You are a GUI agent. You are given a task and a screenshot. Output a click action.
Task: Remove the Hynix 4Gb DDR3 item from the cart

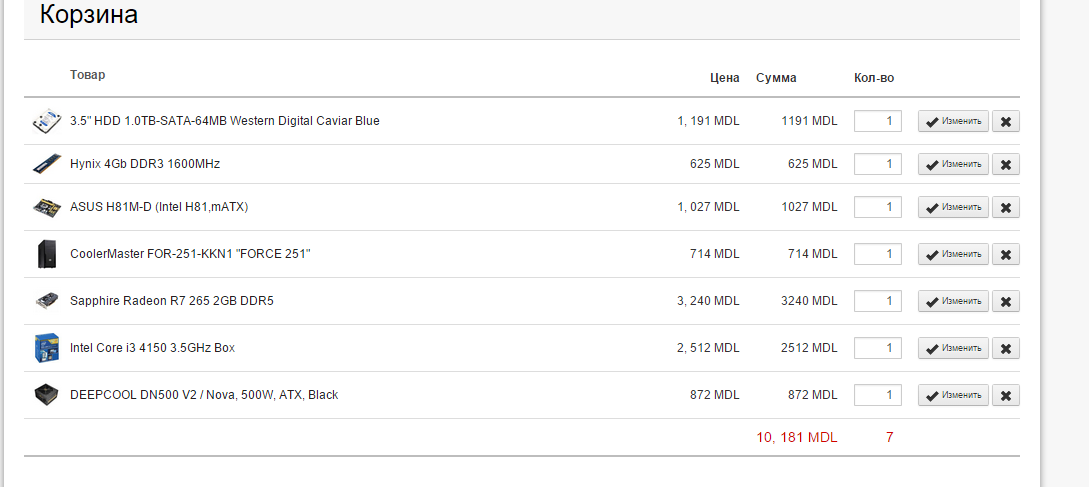pyautogui.click(x=1006, y=165)
